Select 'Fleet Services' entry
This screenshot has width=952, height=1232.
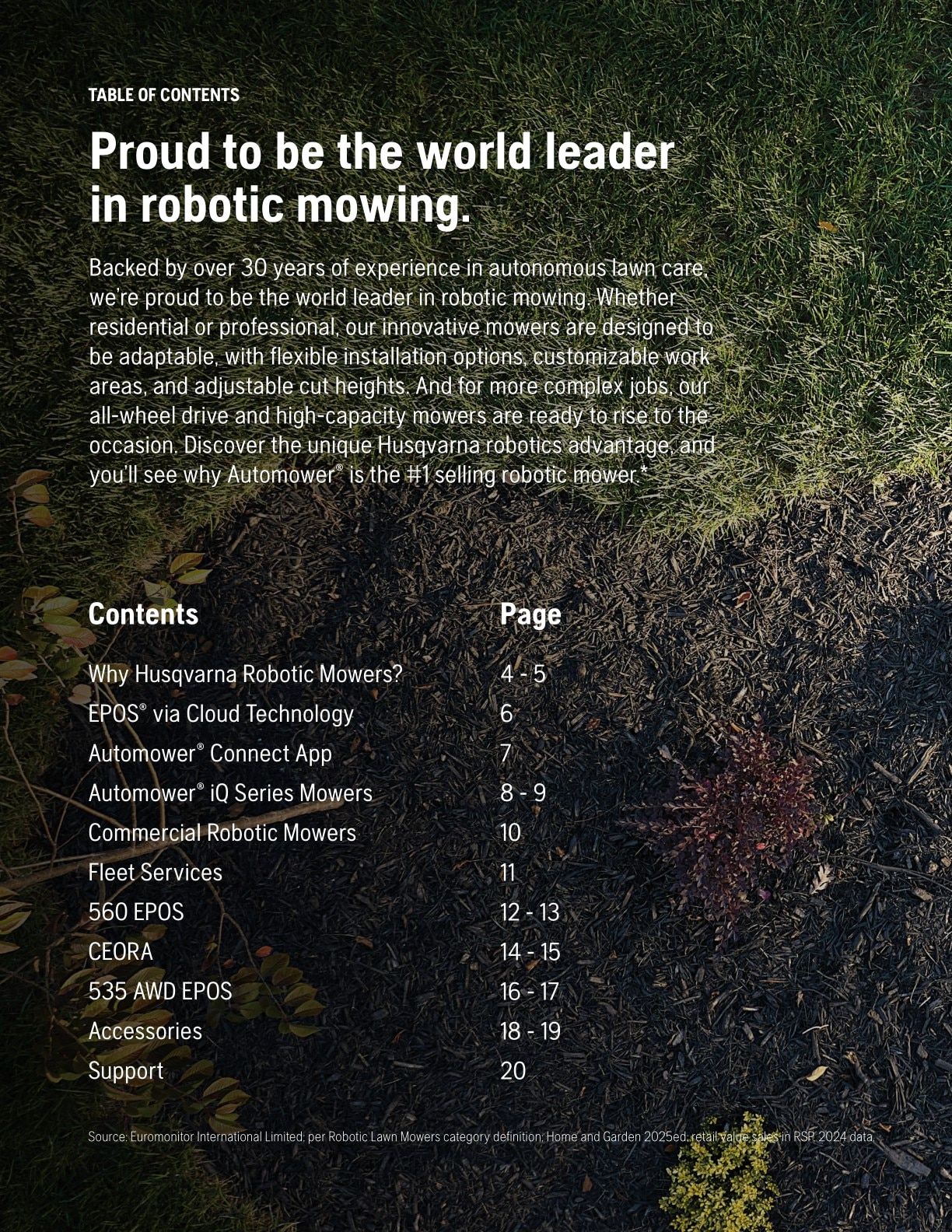[156, 872]
